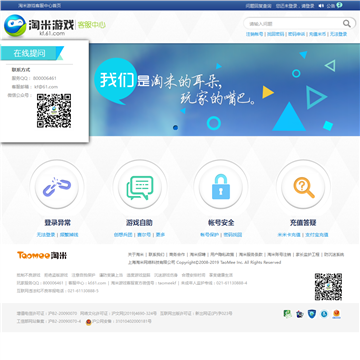The height and width of the screenshot is (360, 360).
Task: Click the footer QR code
Action: click(328, 287)
